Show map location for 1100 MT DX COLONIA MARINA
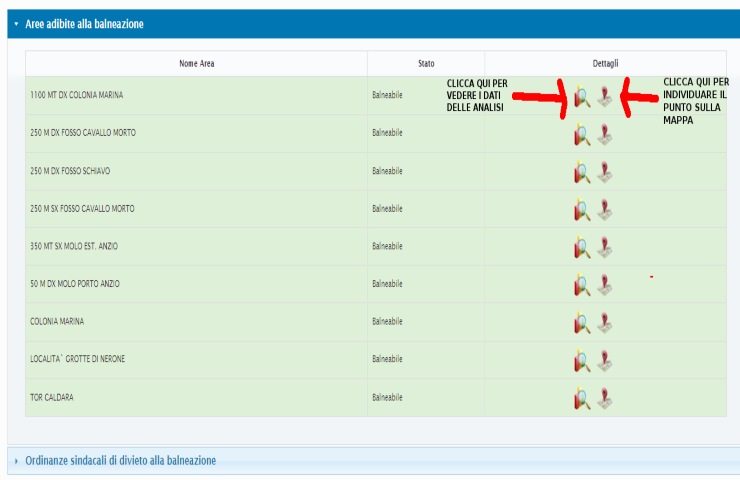The width and height of the screenshot is (740, 480). (x=604, y=97)
